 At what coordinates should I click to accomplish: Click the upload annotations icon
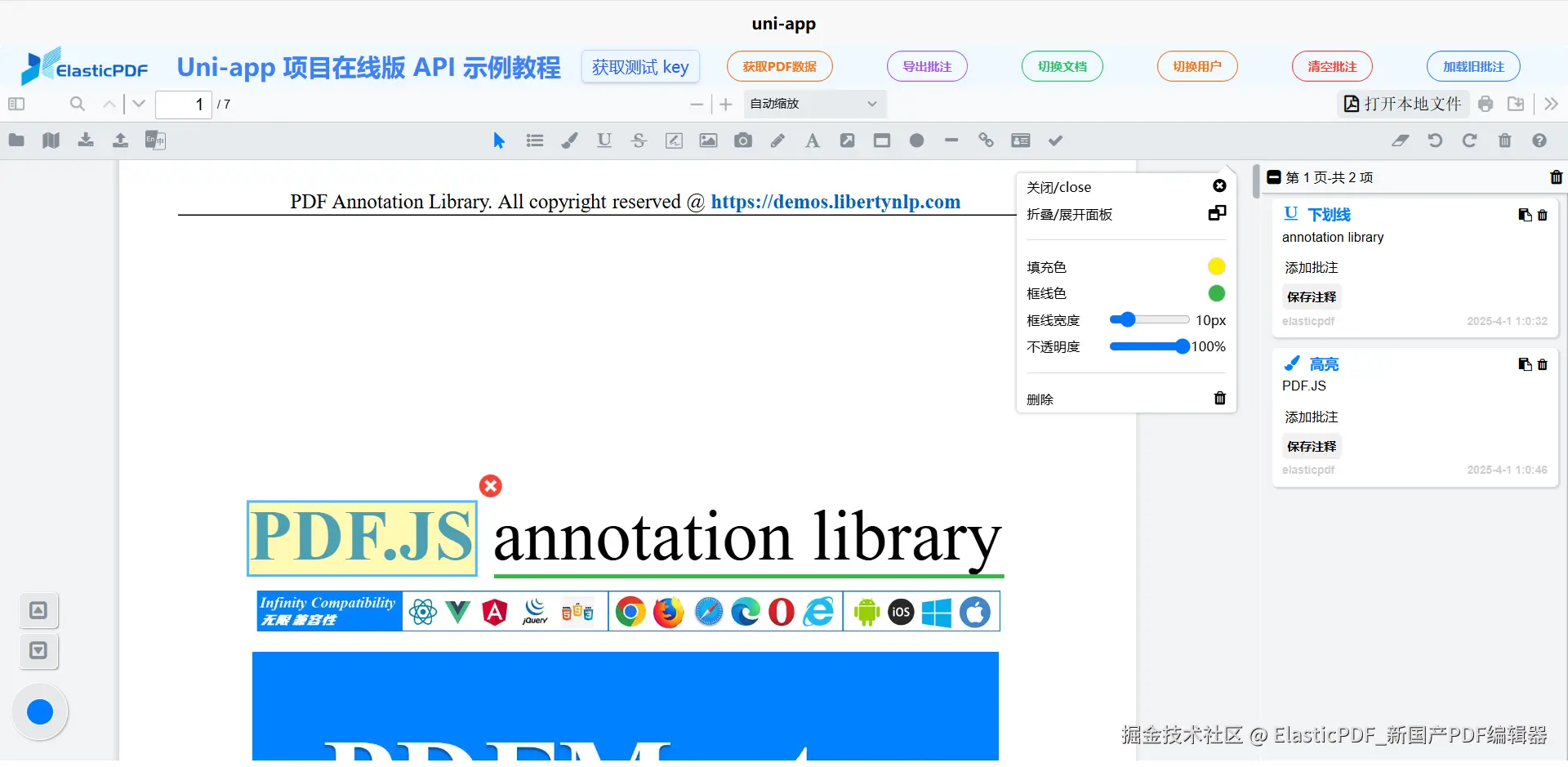coord(120,140)
